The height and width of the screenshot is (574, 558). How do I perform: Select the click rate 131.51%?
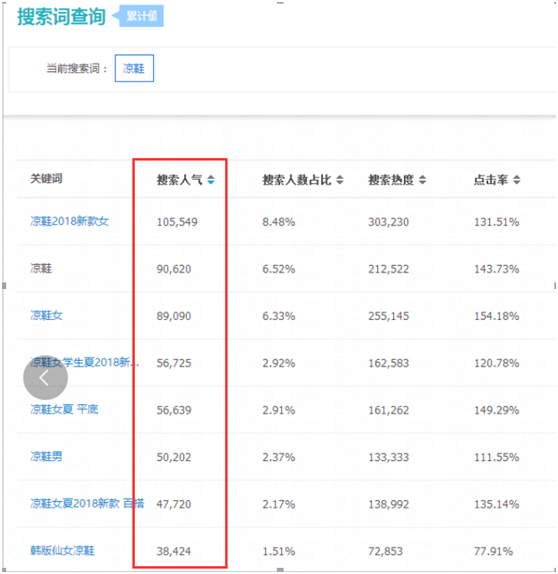497,222
